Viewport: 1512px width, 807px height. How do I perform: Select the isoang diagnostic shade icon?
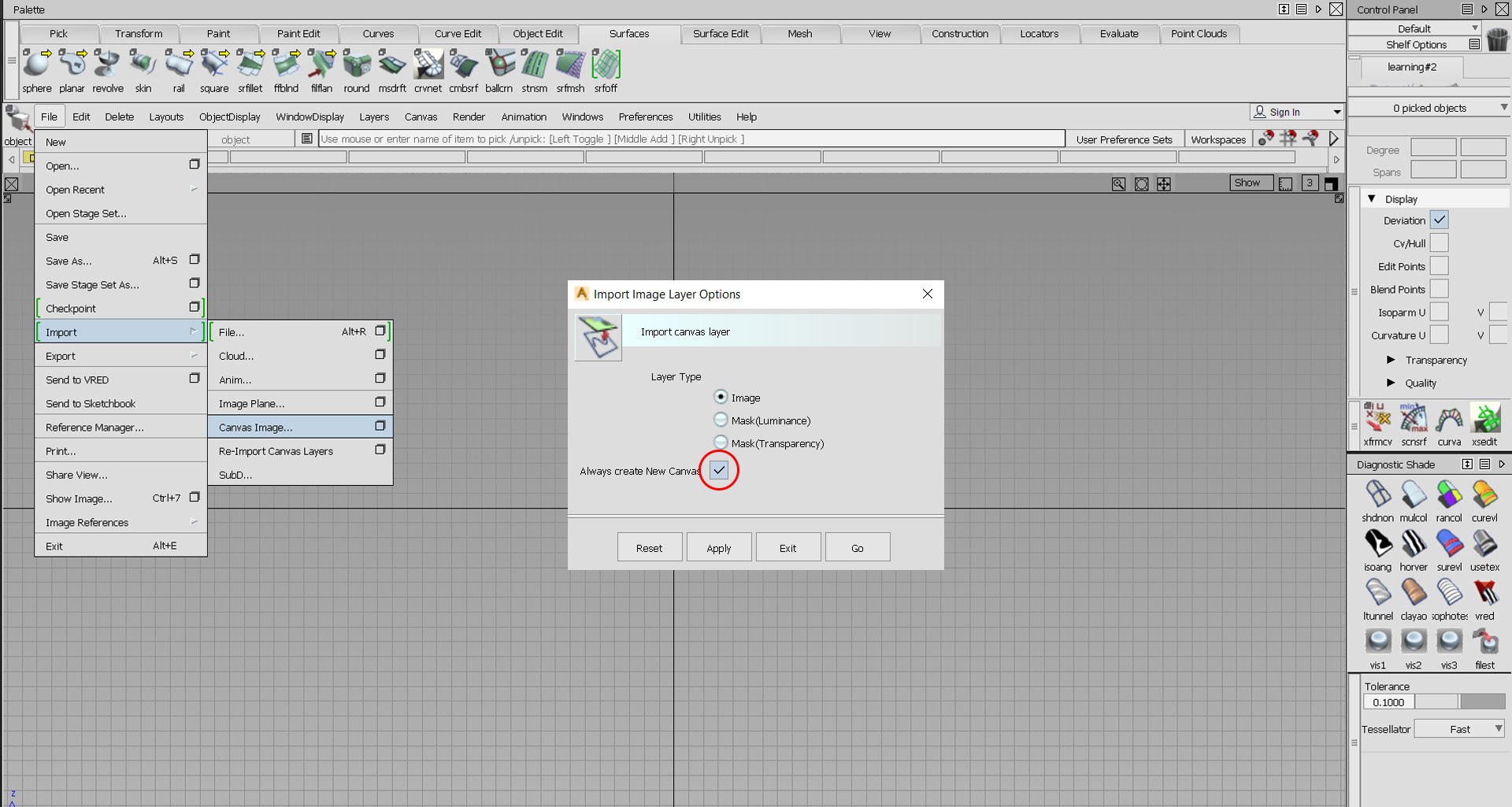pos(1377,544)
